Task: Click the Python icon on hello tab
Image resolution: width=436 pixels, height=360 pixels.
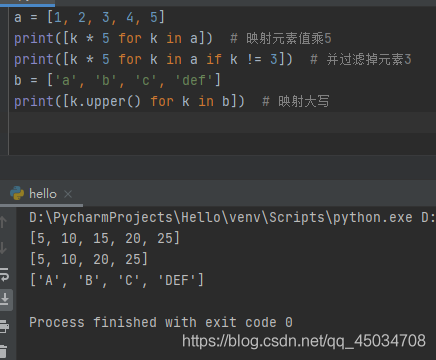Action: 17,193
